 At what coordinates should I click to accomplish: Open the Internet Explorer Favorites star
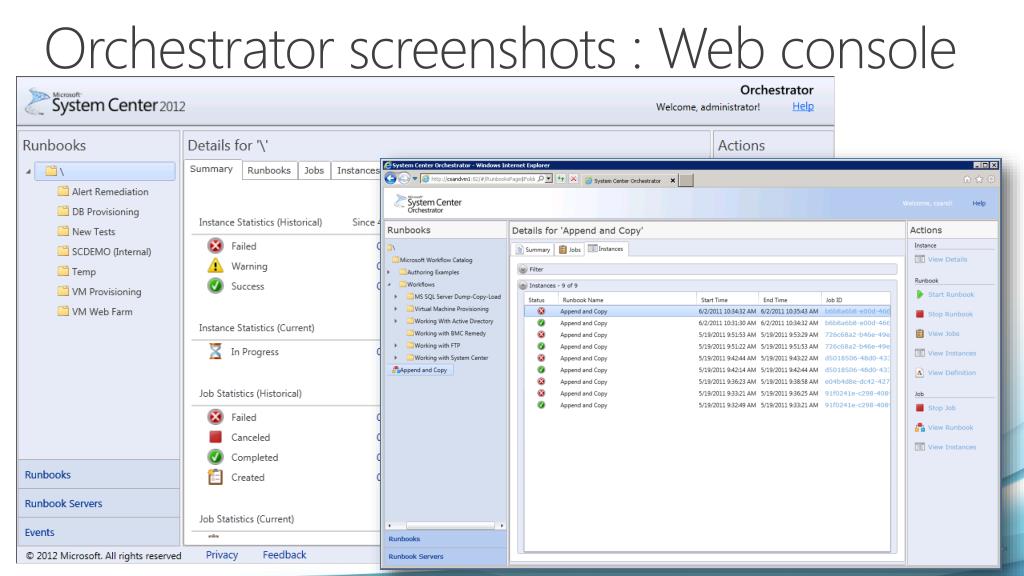coord(979,179)
